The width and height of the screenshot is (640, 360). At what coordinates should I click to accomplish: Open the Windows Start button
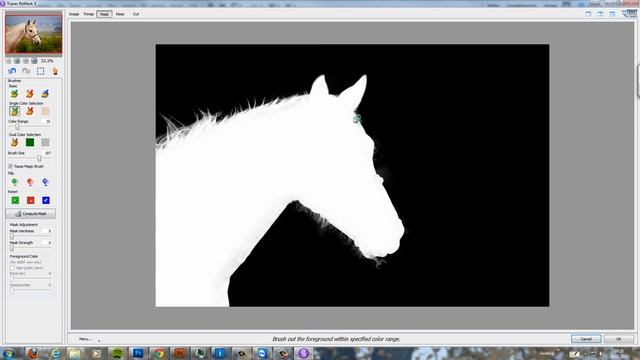pos(9,353)
